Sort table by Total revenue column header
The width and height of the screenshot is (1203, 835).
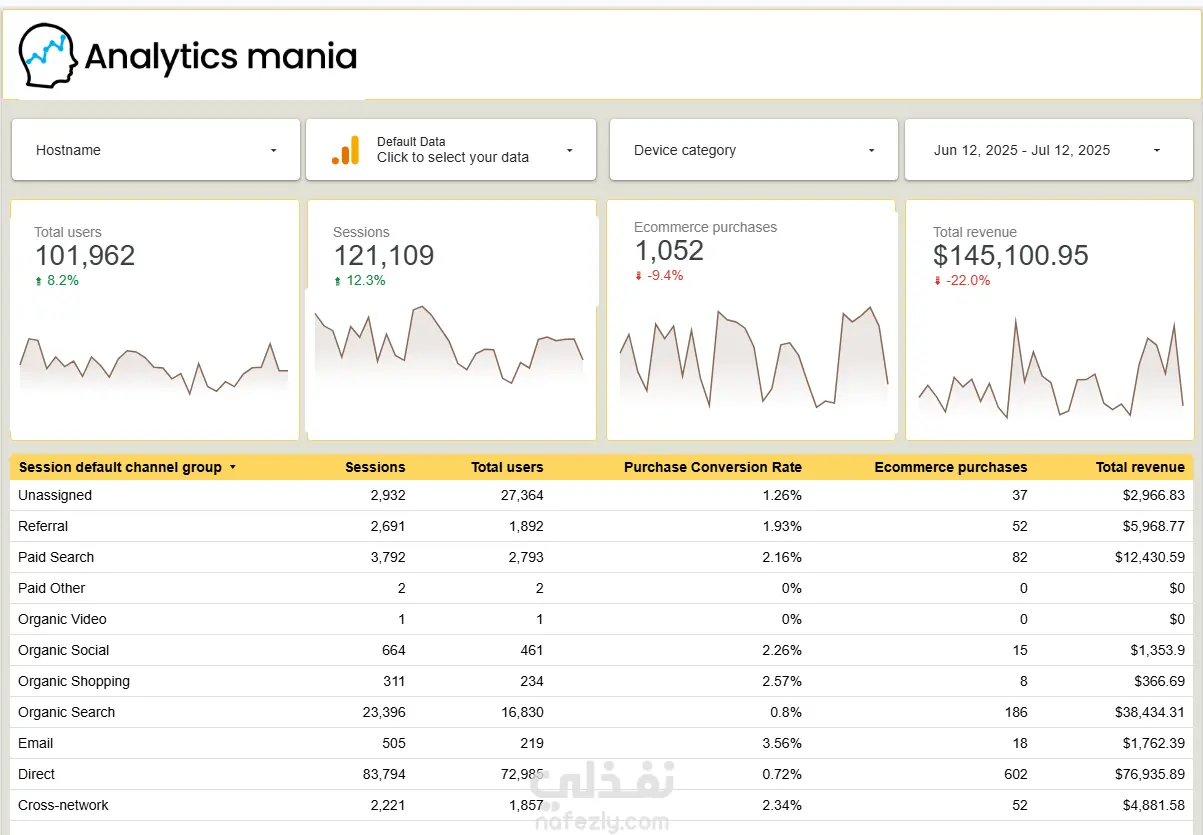pyautogui.click(x=1140, y=467)
